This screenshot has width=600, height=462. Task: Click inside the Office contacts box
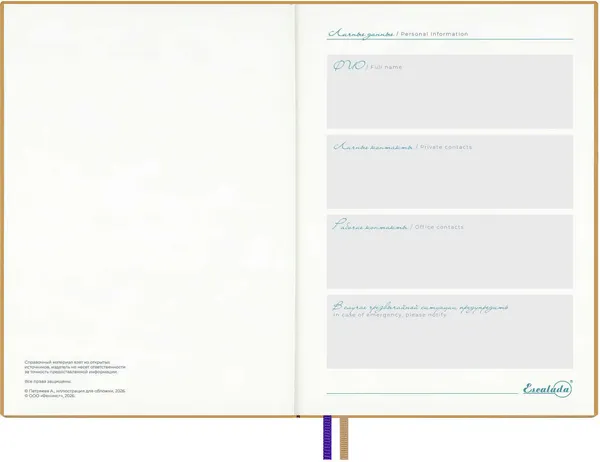pos(450,251)
